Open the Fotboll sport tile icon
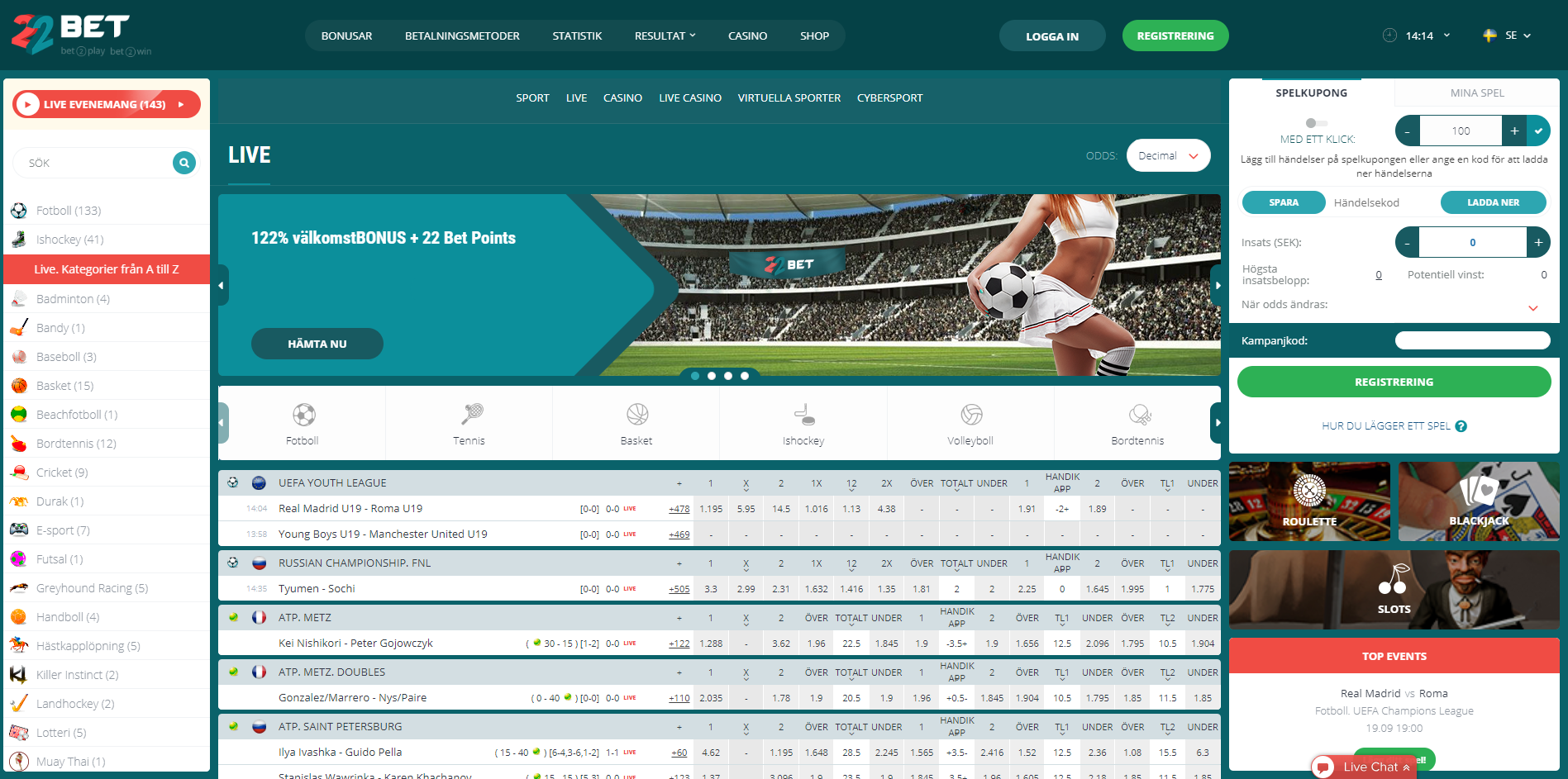1568x779 pixels. pyautogui.click(x=303, y=414)
